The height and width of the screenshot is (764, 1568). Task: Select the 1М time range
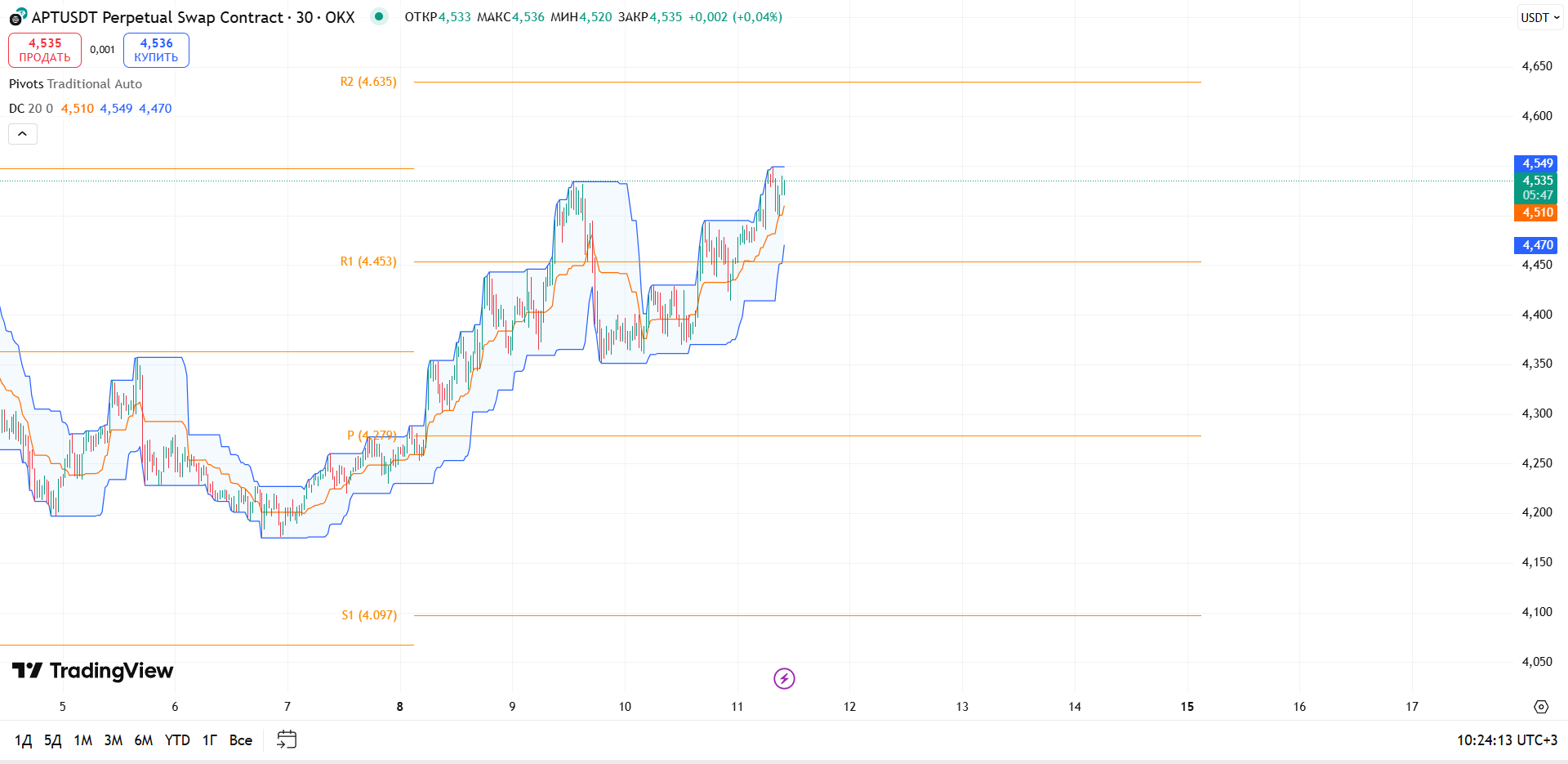83,740
